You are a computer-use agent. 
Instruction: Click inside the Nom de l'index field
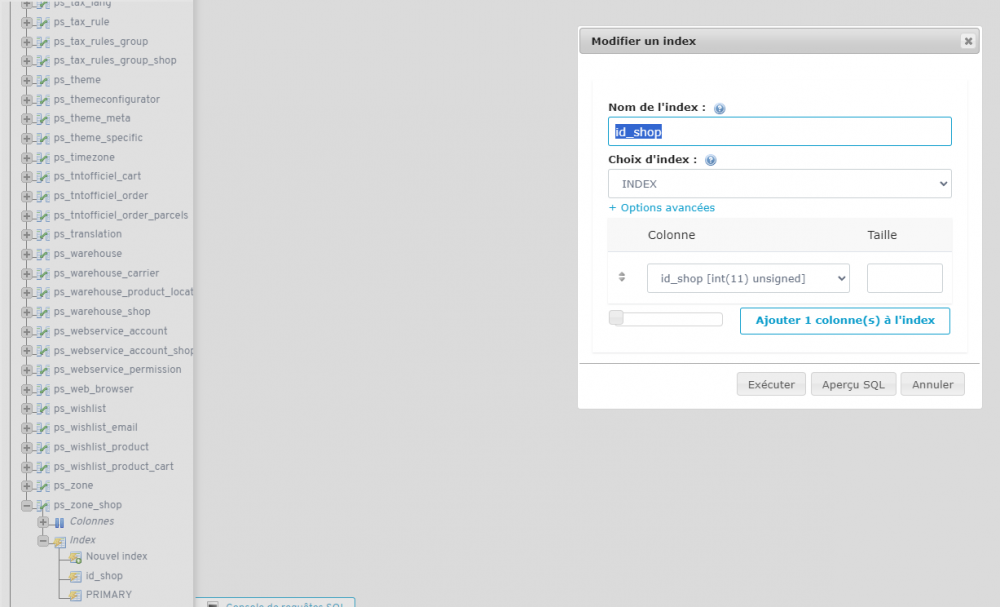(x=779, y=131)
